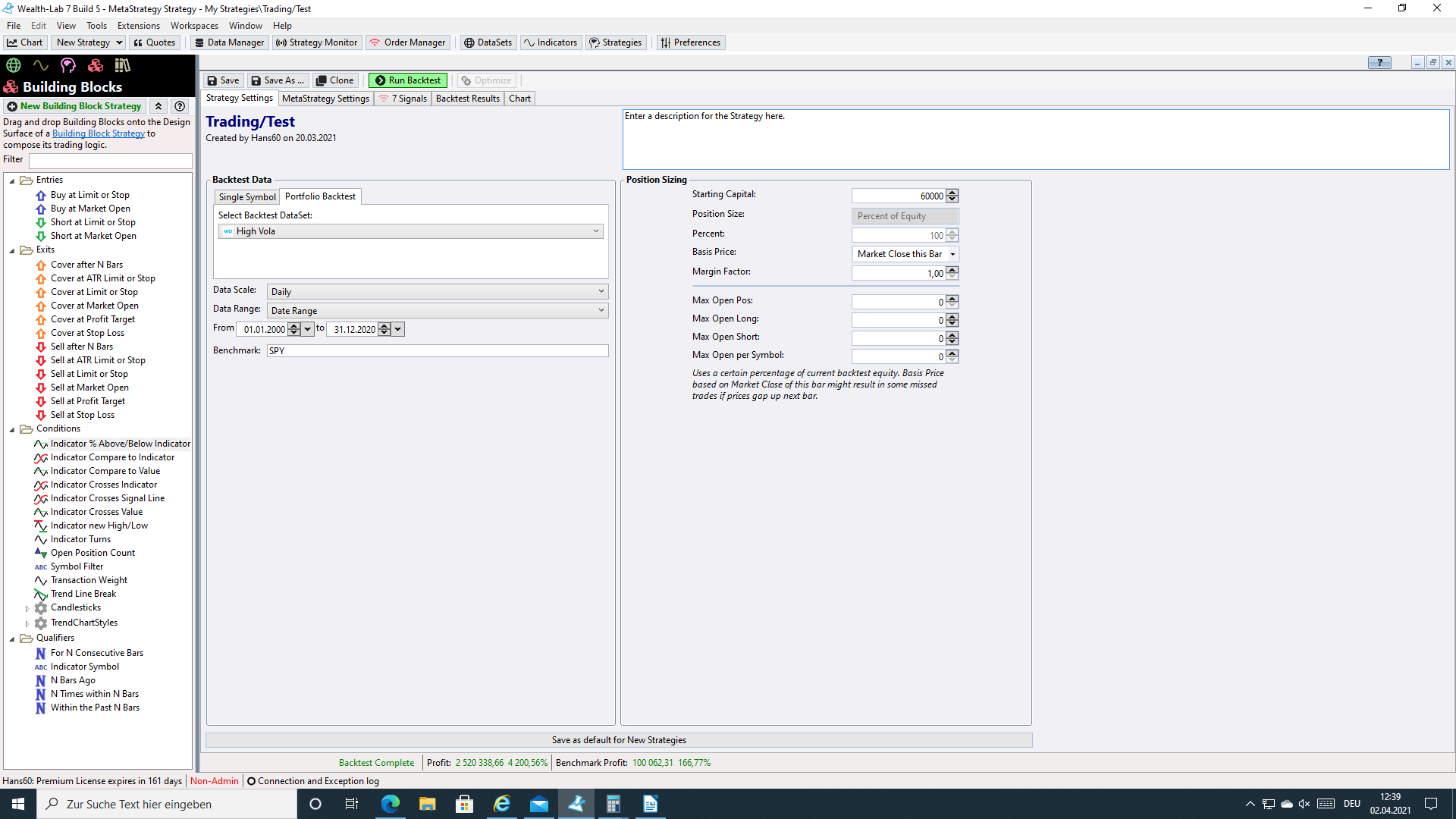This screenshot has width=1456, height=819.
Task: Click the red cubes Building Blocks icon
Action: [96, 65]
